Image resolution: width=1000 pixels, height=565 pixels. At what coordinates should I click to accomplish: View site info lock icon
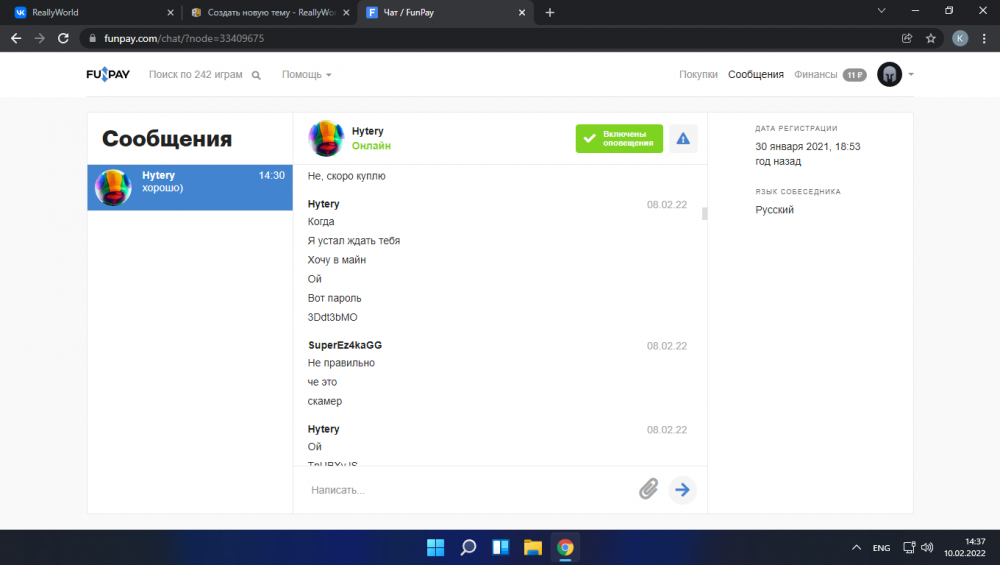(92, 38)
